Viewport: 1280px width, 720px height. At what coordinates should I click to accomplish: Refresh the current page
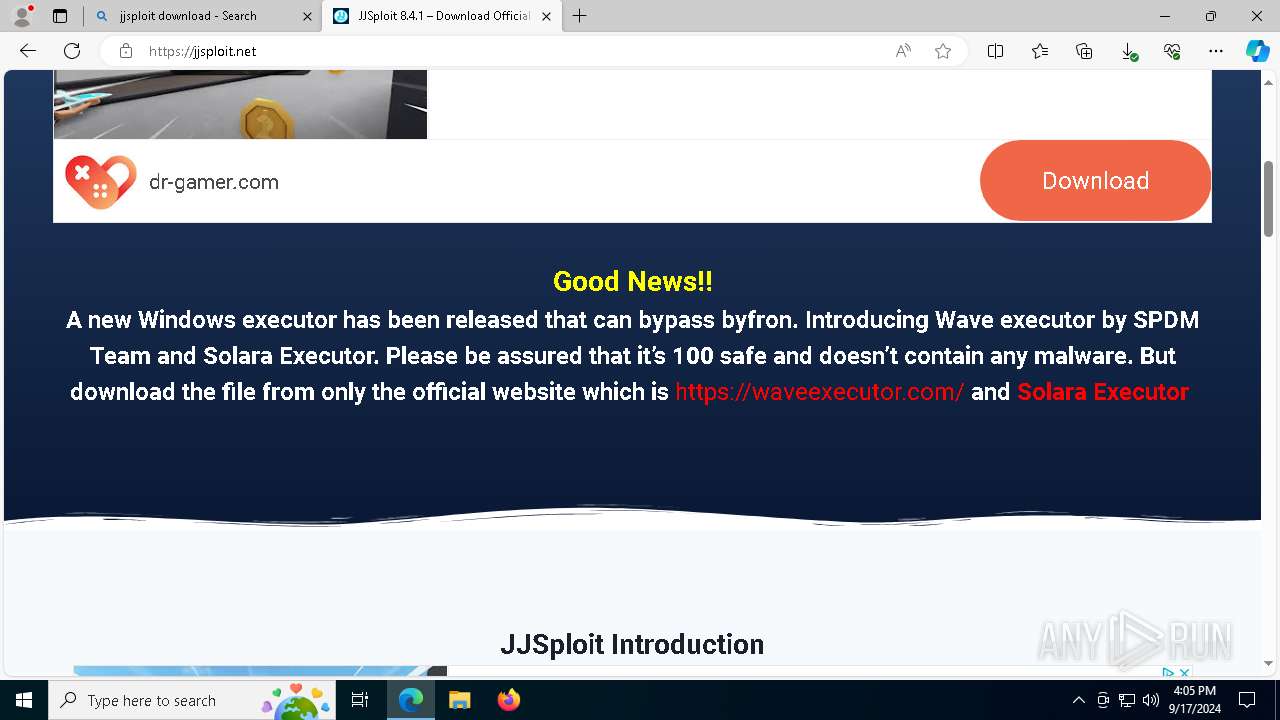coord(72,51)
